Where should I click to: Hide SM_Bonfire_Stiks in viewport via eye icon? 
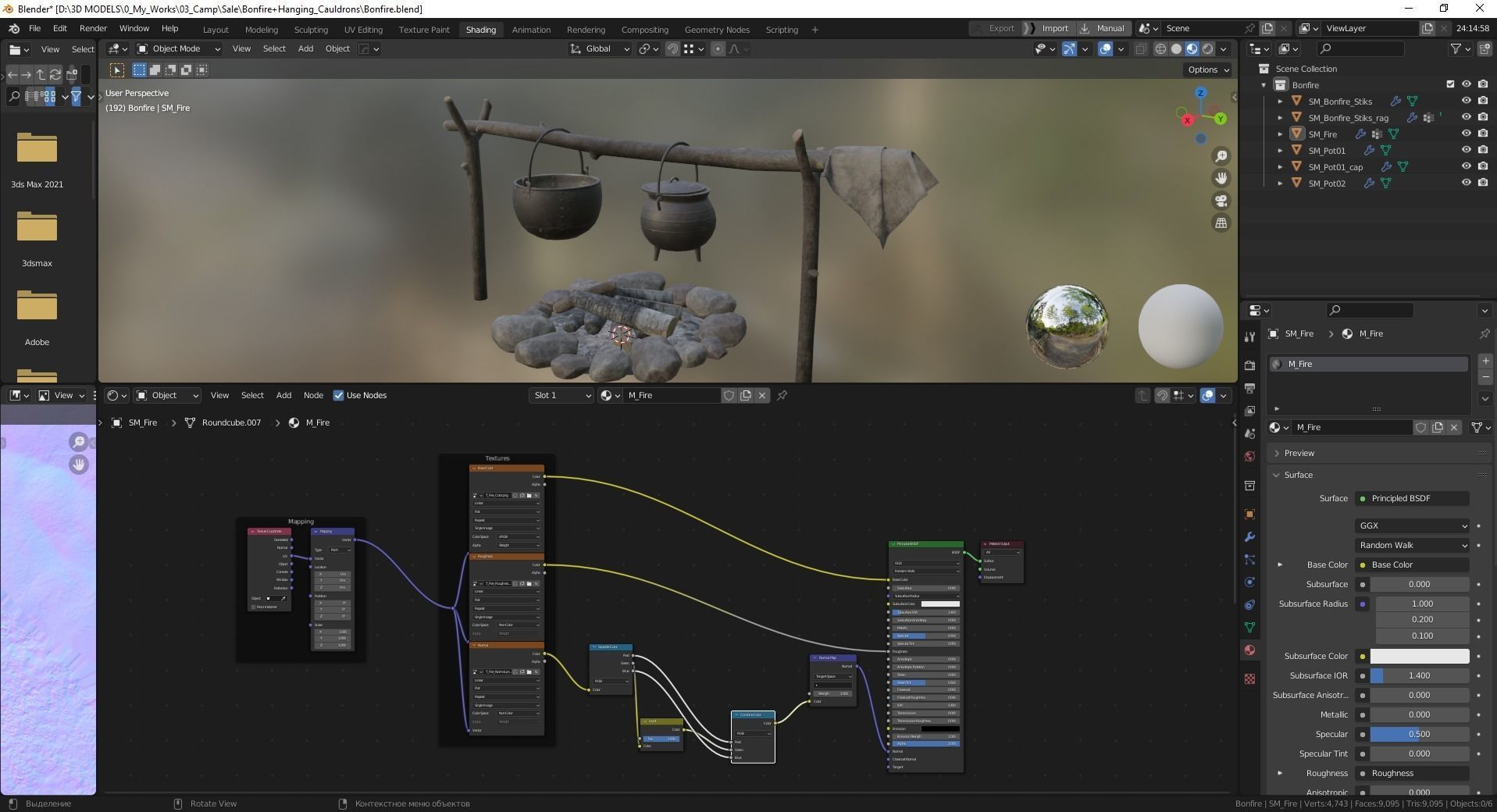click(1466, 101)
